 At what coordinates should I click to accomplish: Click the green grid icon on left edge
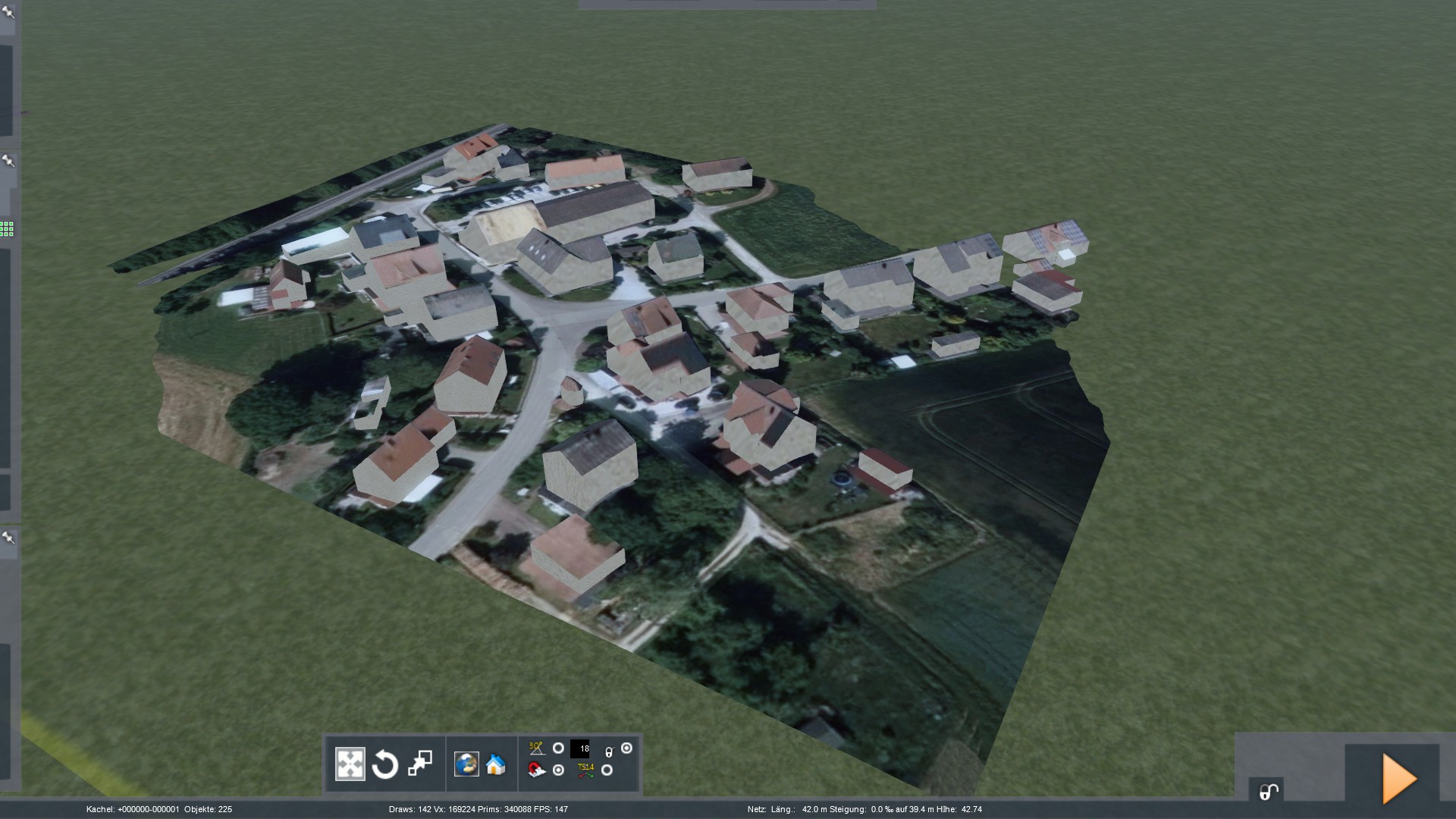pos(7,229)
